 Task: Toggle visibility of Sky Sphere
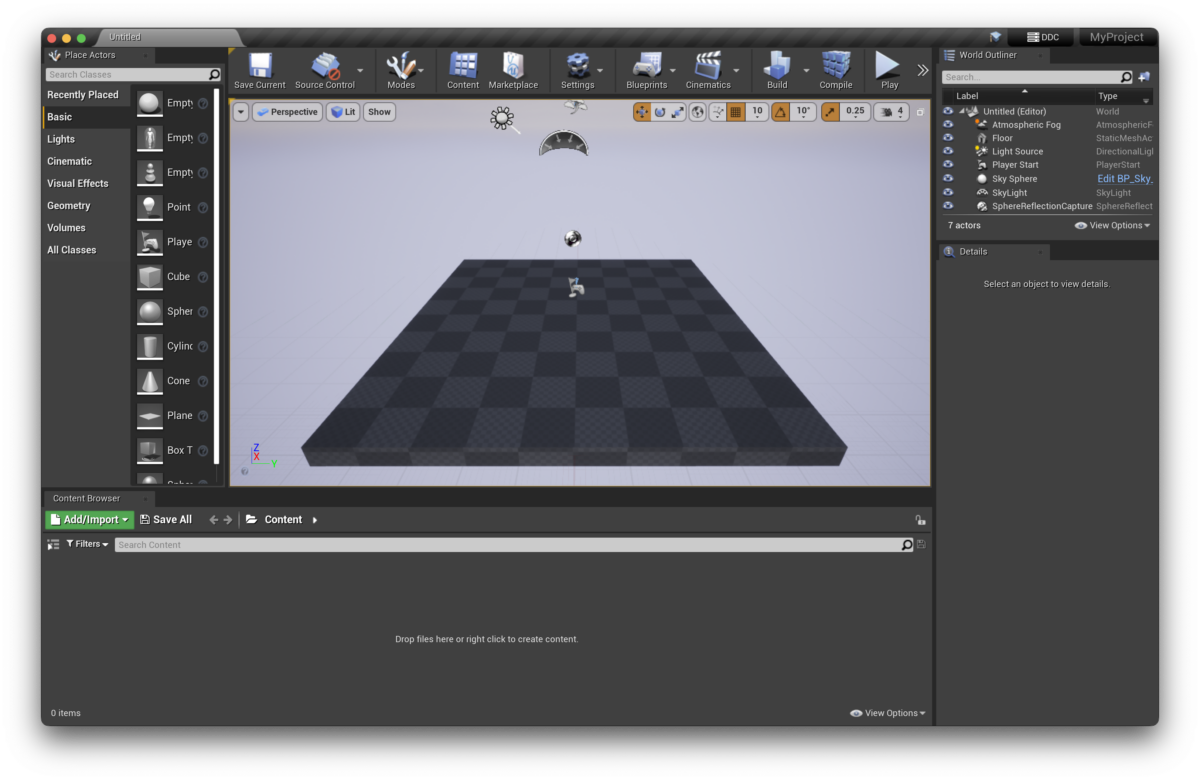point(948,179)
